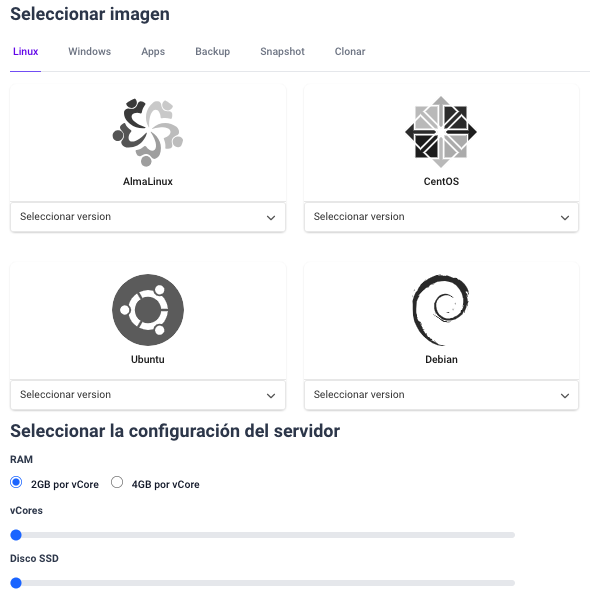This screenshot has width=590, height=598.
Task: Click the CentOS name label
Action: tap(441, 181)
